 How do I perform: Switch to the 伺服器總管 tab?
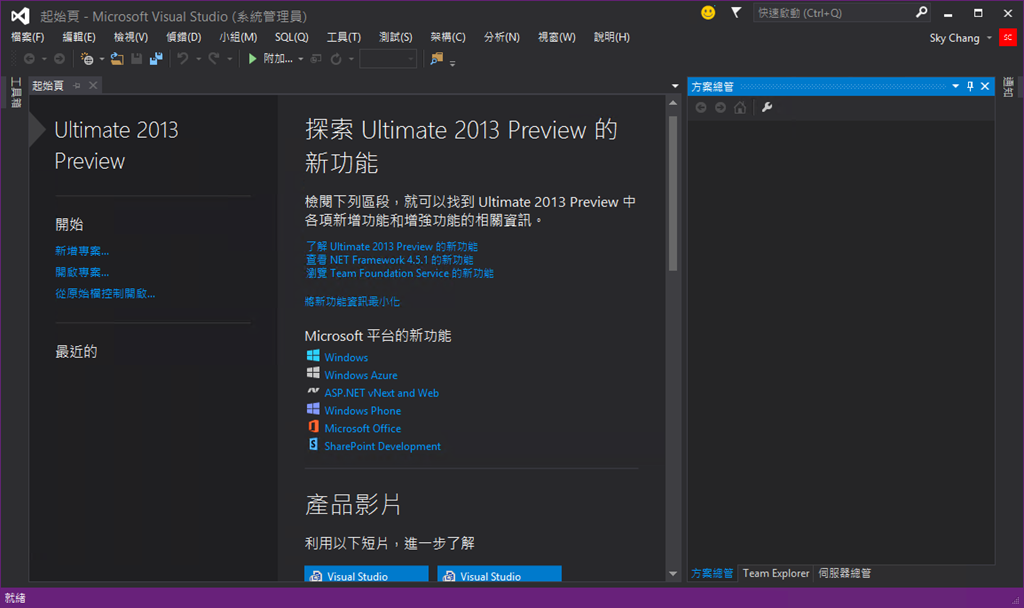[844, 573]
